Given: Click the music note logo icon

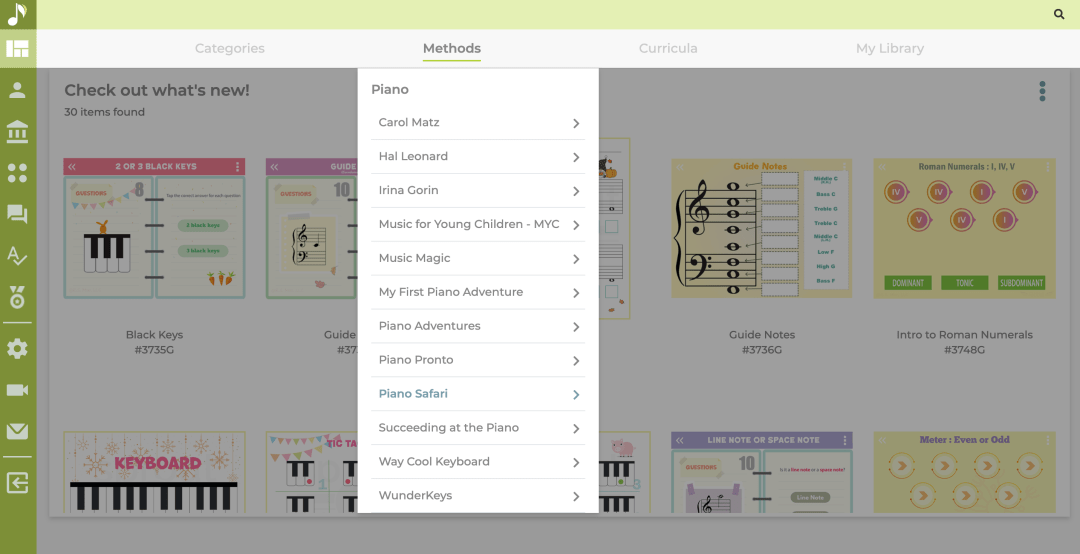Looking at the screenshot, I should (x=17, y=14).
